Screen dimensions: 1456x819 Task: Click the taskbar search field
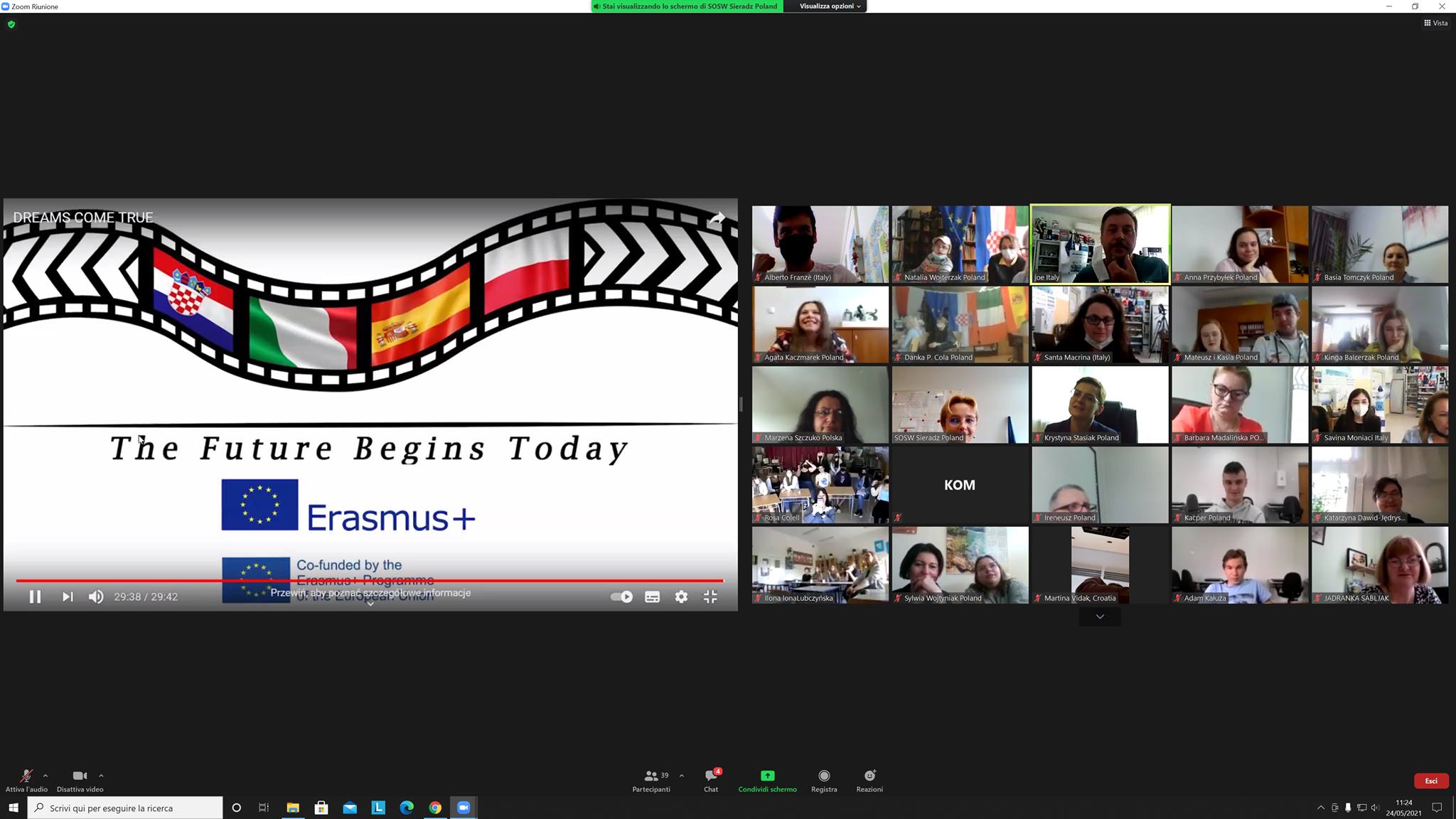pyautogui.click(x=125, y=808)
